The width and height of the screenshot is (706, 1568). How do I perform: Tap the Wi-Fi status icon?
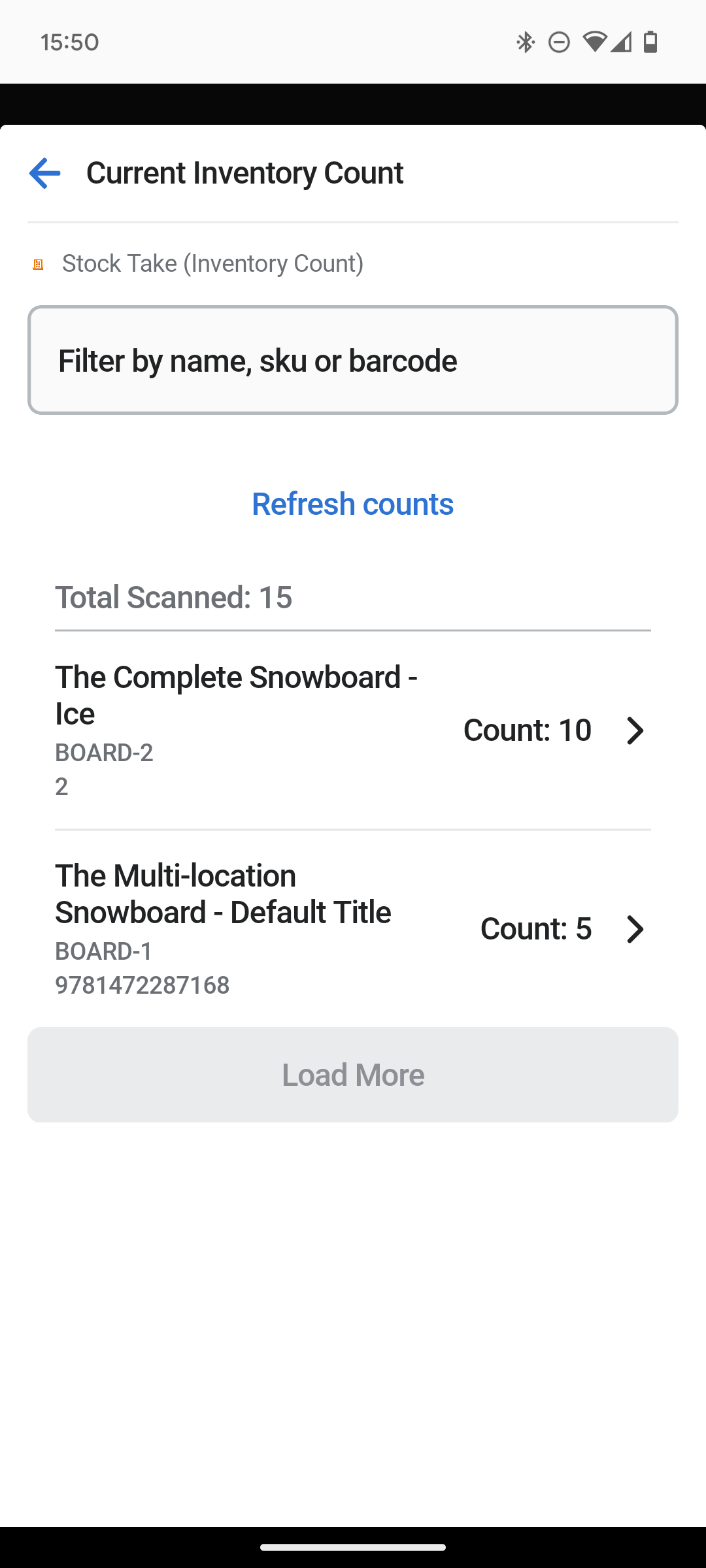tap(594, 42)
